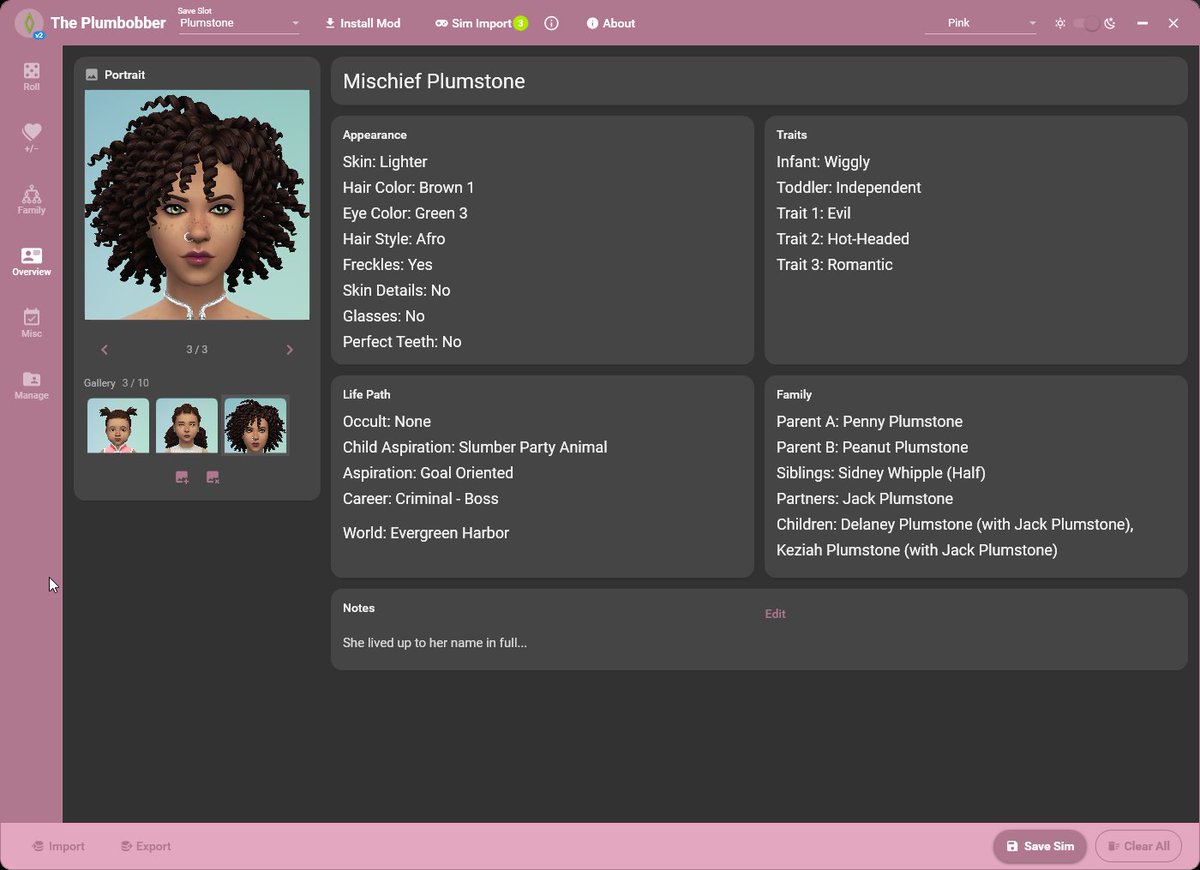Minimize the Plumbobber window
Viewport: 1200px width, 870px height.
click(x=1144, y=23)
